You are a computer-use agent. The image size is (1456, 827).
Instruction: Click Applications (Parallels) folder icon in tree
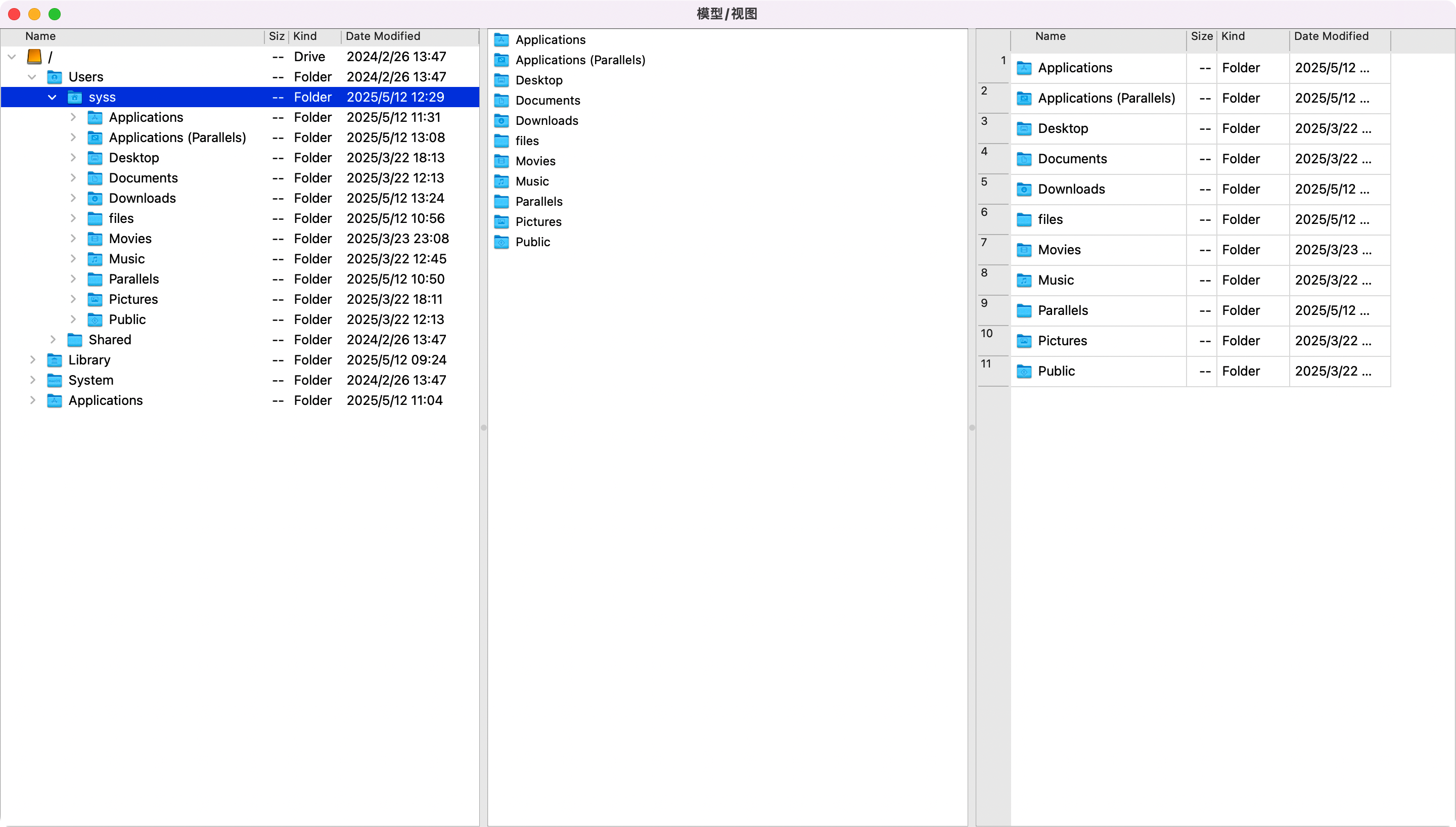click(x=95, y=137)
